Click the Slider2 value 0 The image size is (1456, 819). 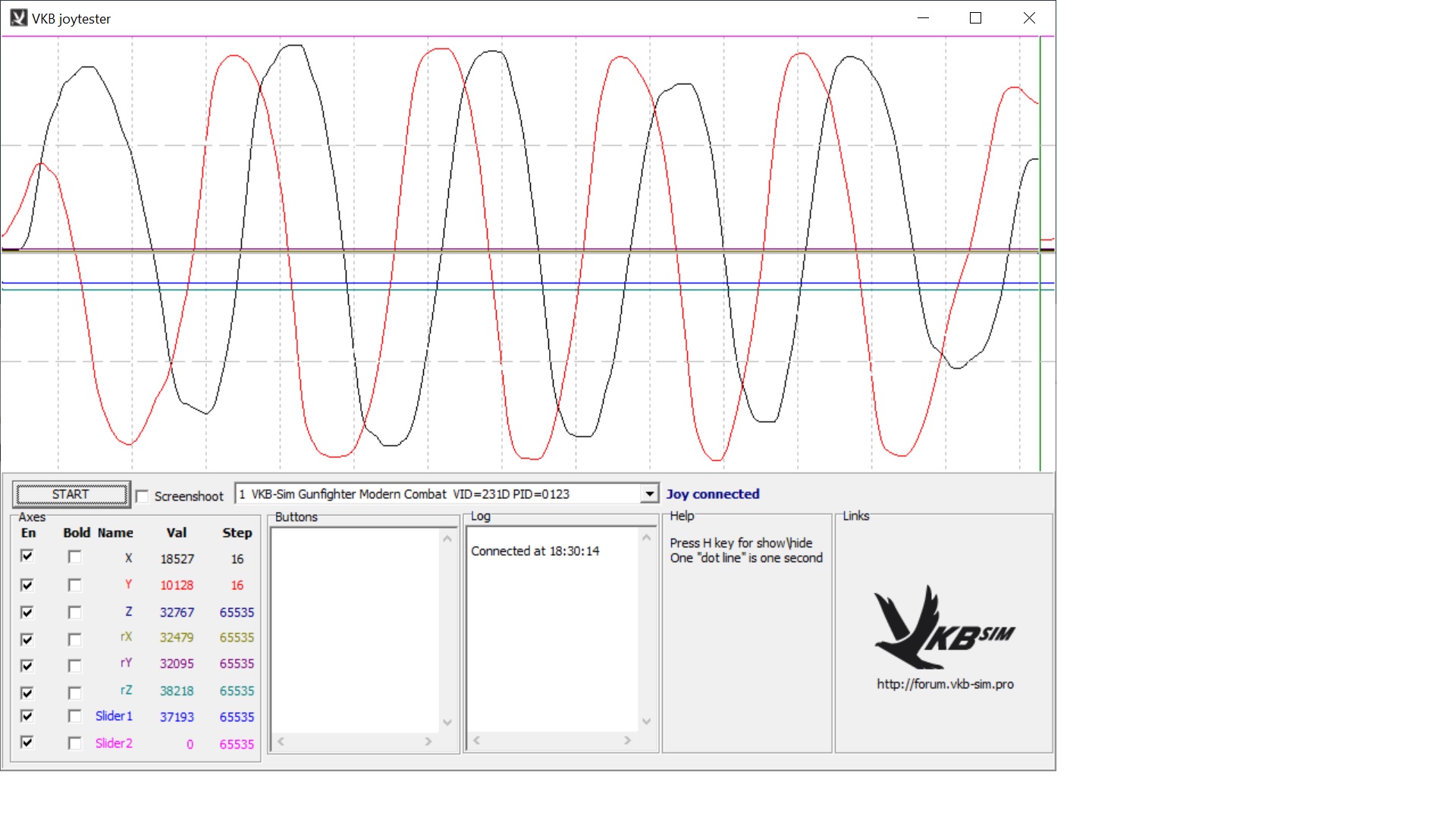(190, 745)
